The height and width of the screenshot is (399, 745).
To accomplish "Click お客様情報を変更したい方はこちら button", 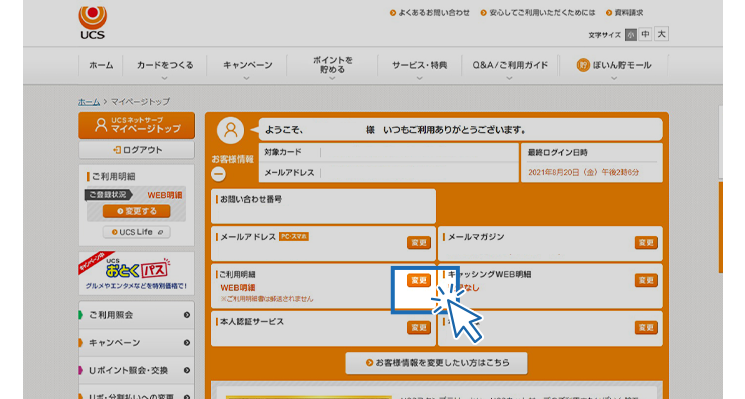I will click(x=436, y=363).
